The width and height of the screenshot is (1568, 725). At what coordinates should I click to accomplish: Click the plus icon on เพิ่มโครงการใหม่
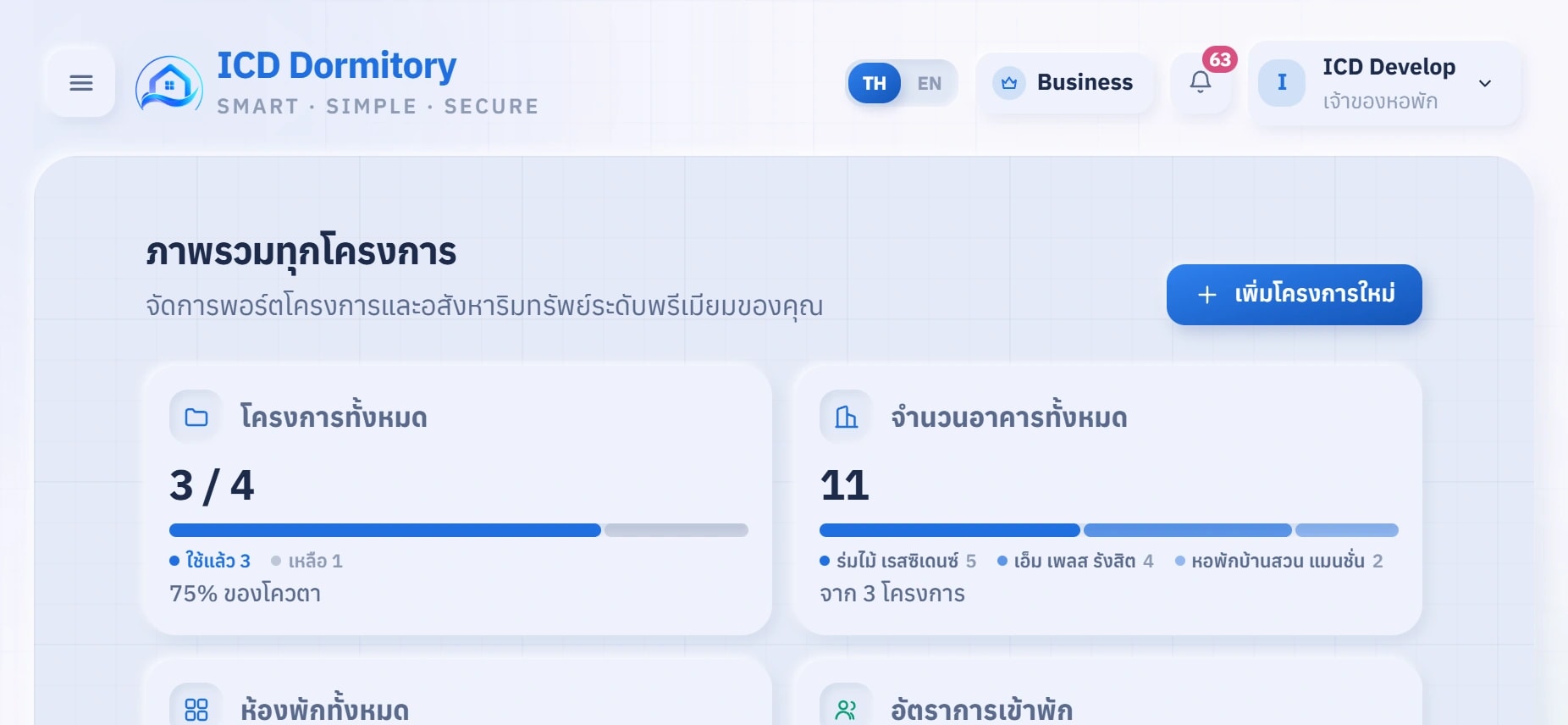(x=1207, y=295)
